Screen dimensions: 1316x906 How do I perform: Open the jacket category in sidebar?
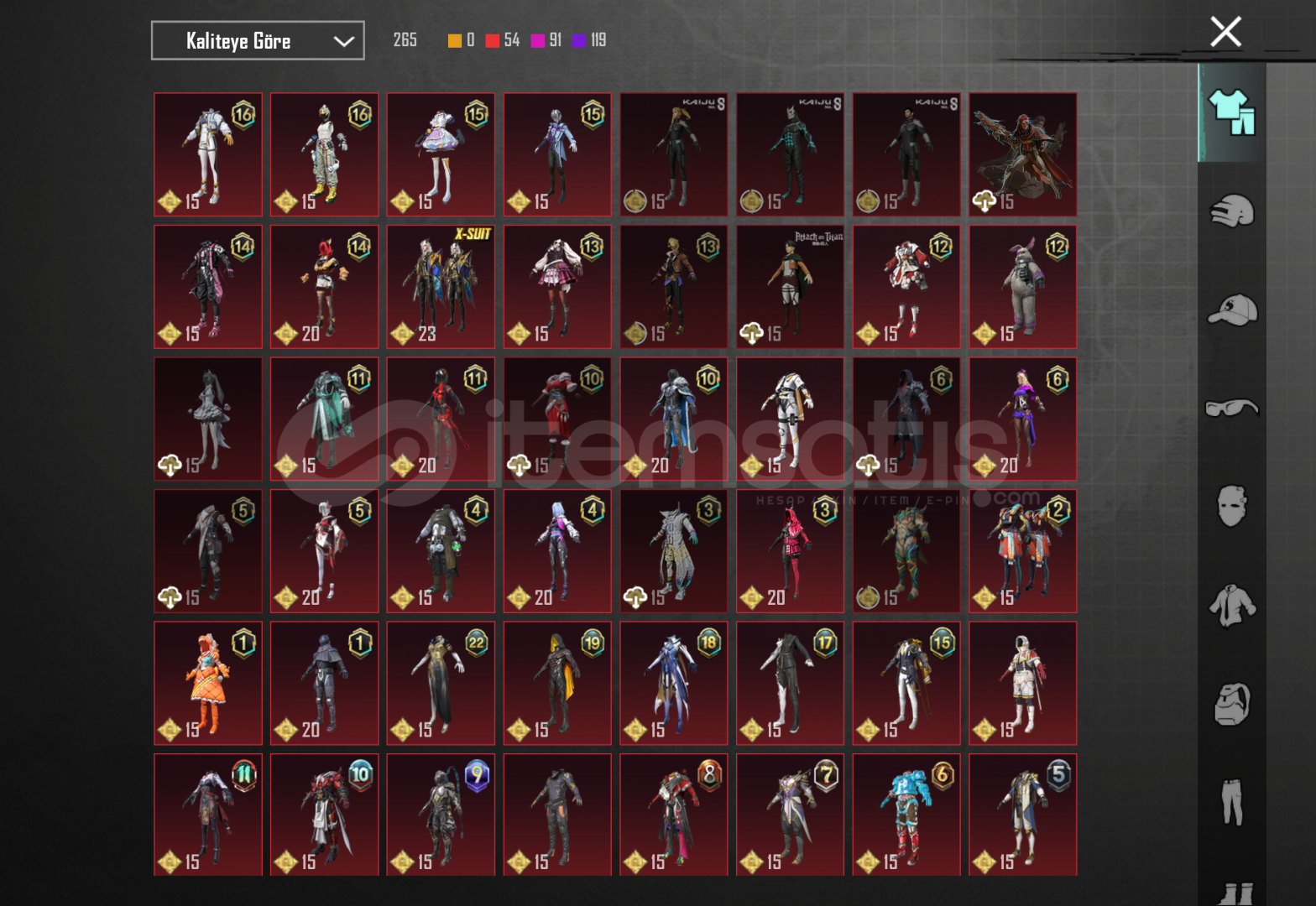[1232, 605]
